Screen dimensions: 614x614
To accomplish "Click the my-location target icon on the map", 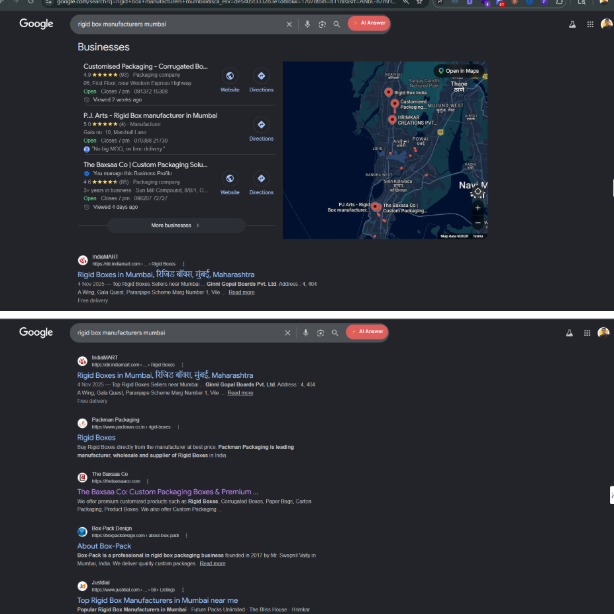I will coord(478,191).
